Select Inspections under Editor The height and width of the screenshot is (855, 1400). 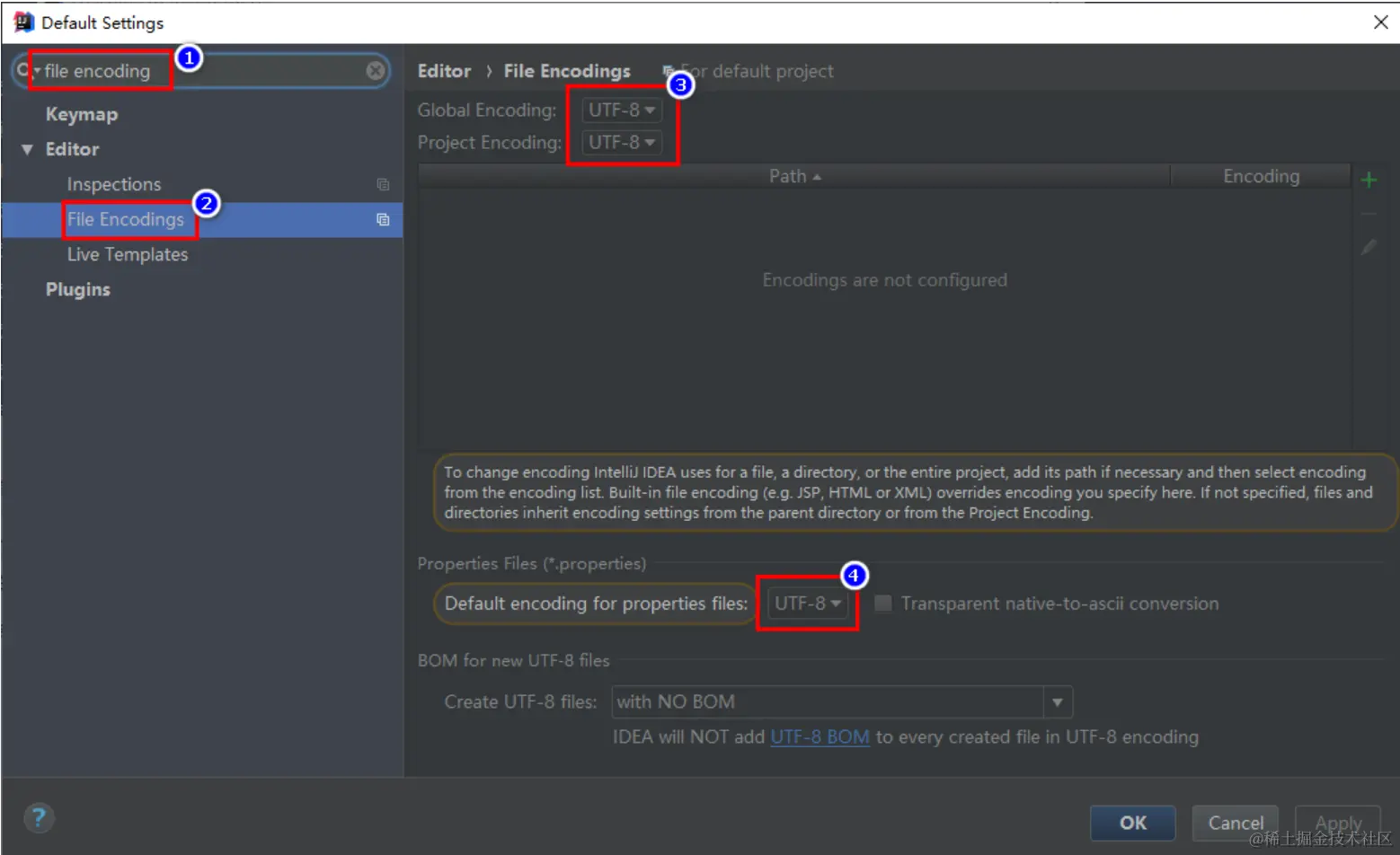pos(114,184)
